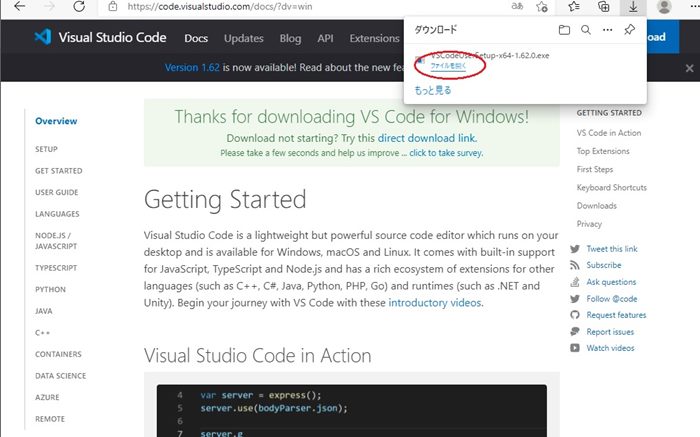Open read aloud/translate 'aあ' icon
The width and height of the screenshot is (700, 437).
(x=517, y=6)
